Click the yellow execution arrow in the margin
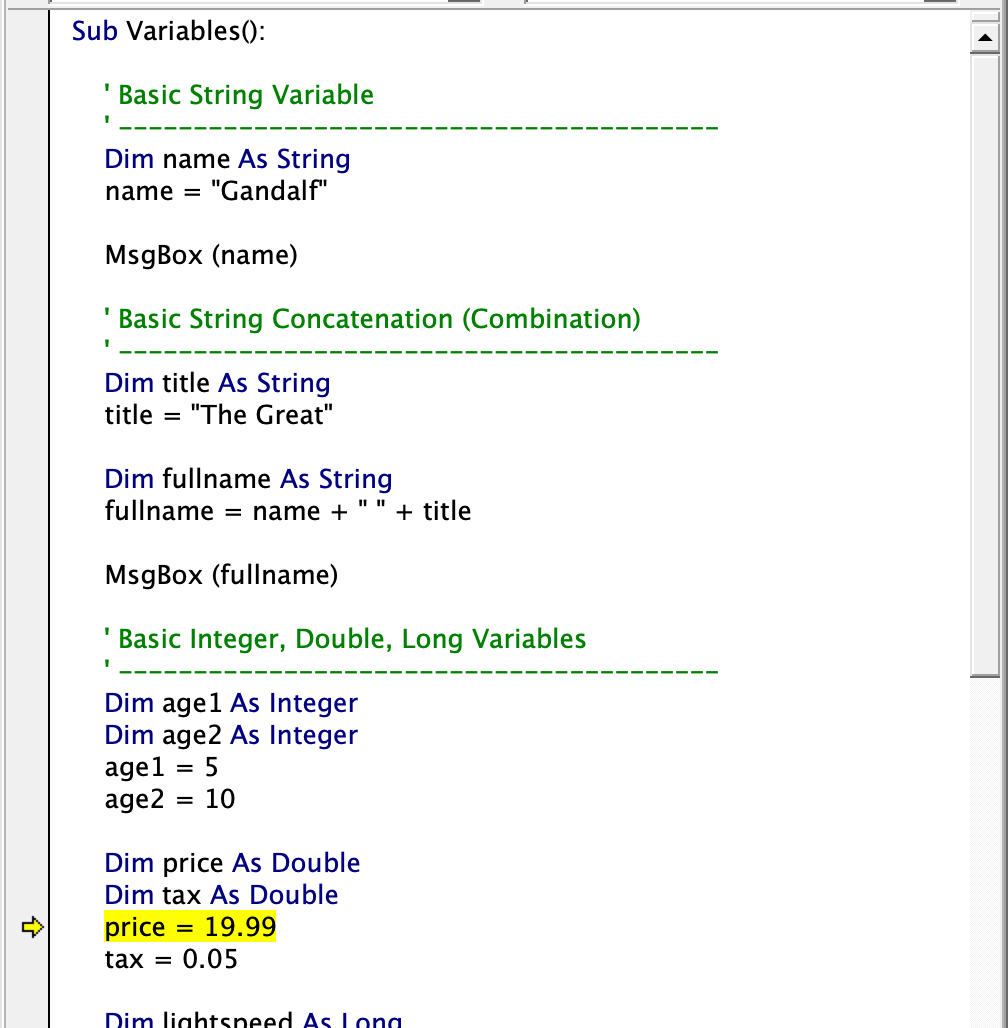This screenshot has width=1008, height=1028. [x=31, y=926]
